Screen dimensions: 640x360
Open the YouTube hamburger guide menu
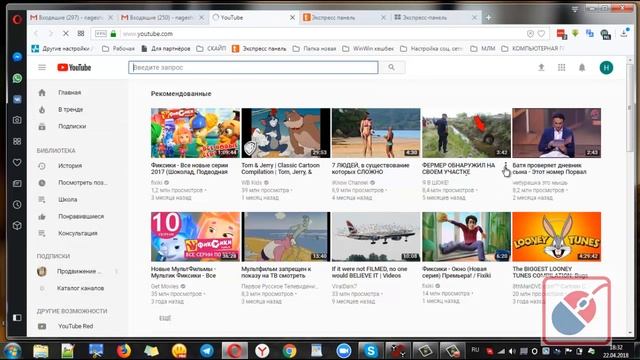42,67
